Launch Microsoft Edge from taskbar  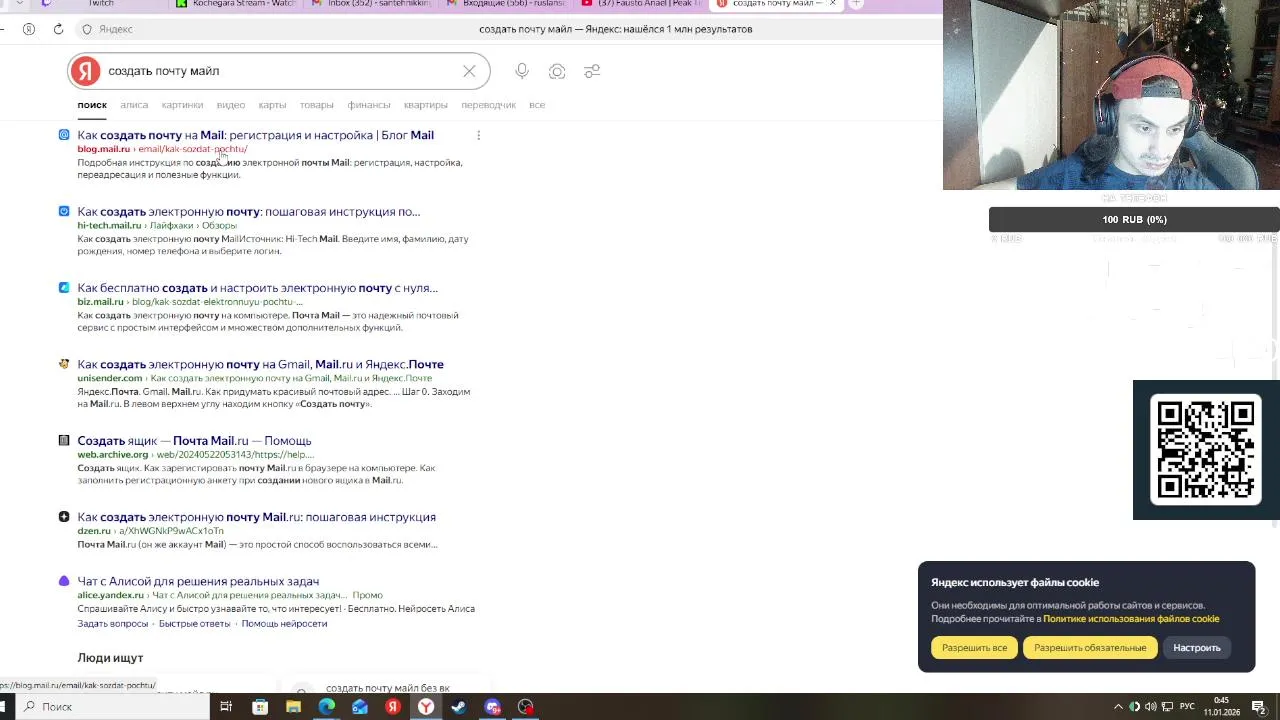pyautogui.click(x=326, y=707)
